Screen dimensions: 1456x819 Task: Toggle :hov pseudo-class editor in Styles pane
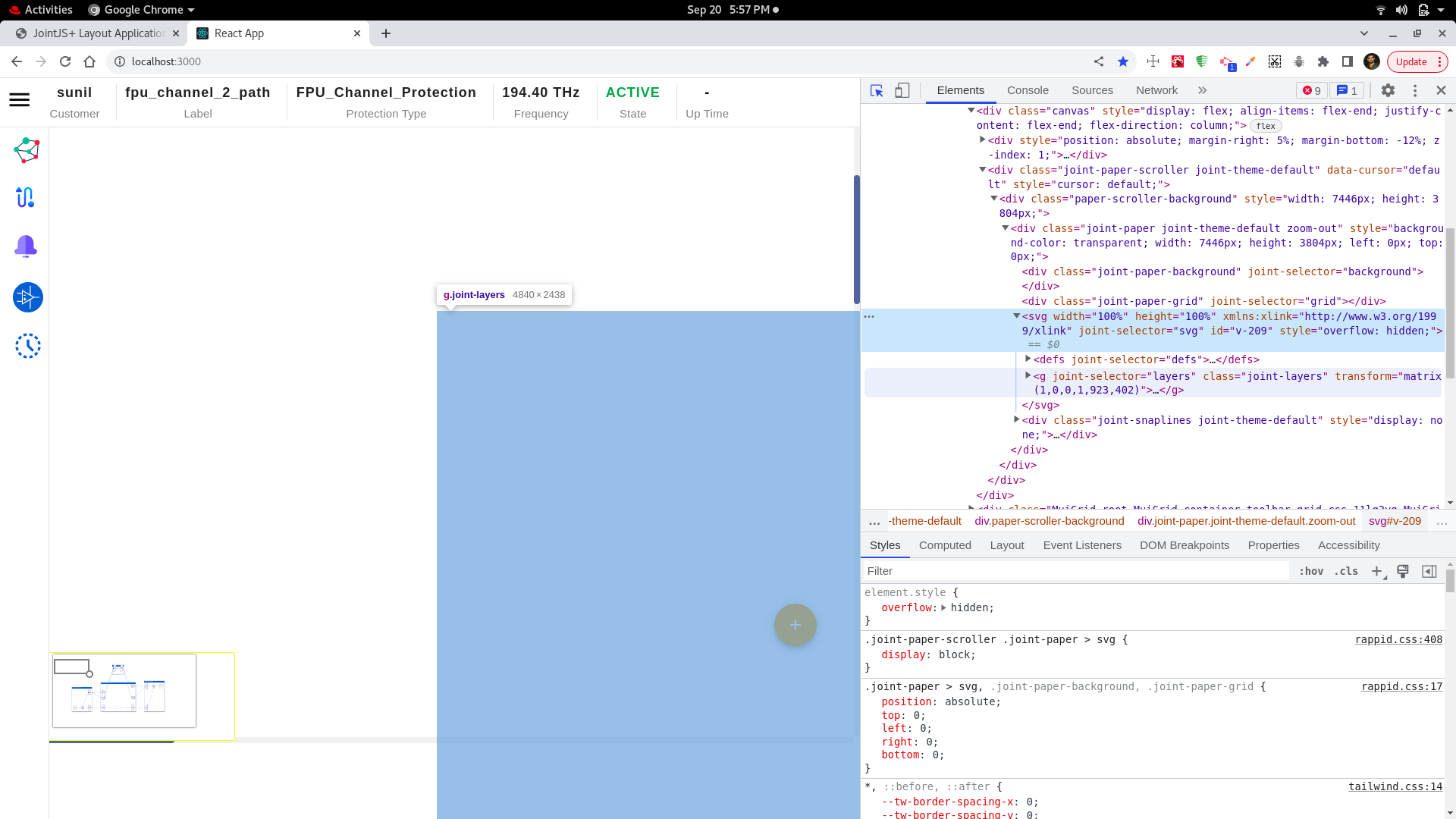pos(1310,571)
